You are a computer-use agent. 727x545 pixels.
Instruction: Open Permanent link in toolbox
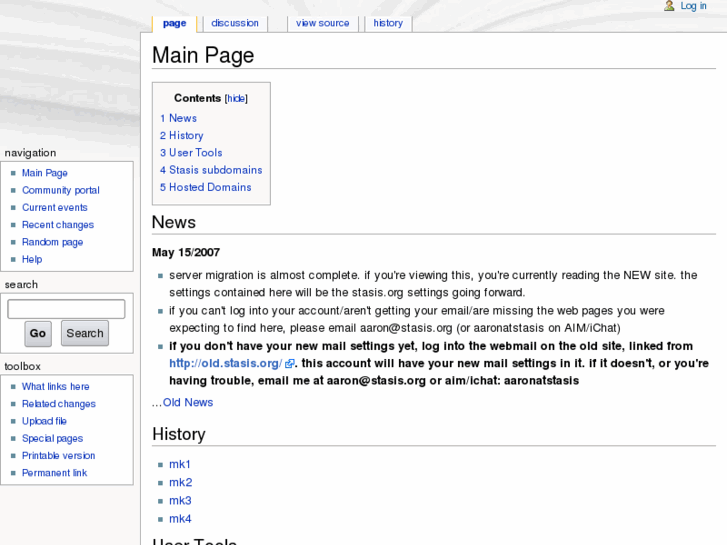[55, 473]
